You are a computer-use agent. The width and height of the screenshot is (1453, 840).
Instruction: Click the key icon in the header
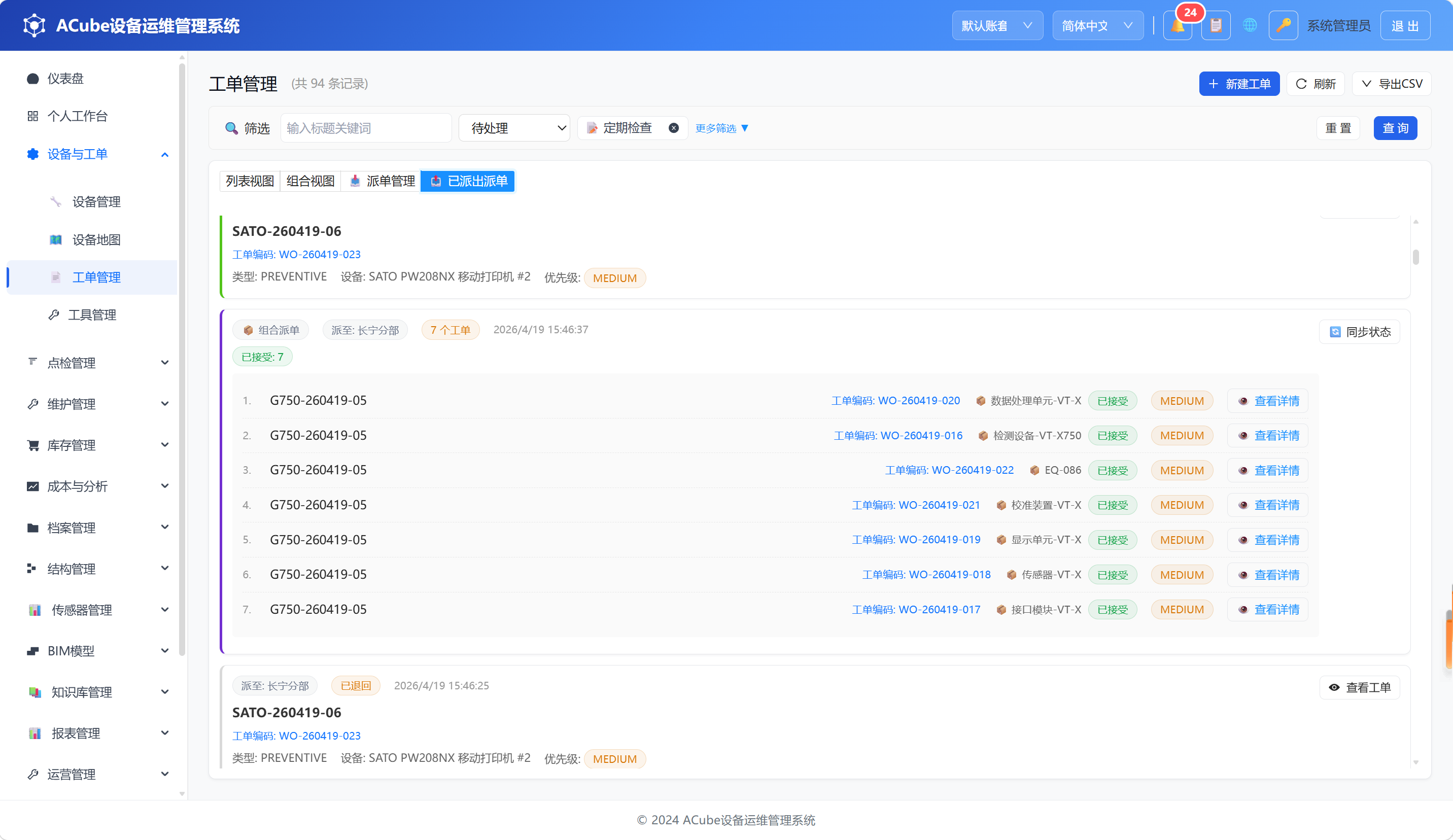(x=1283, y=25)
